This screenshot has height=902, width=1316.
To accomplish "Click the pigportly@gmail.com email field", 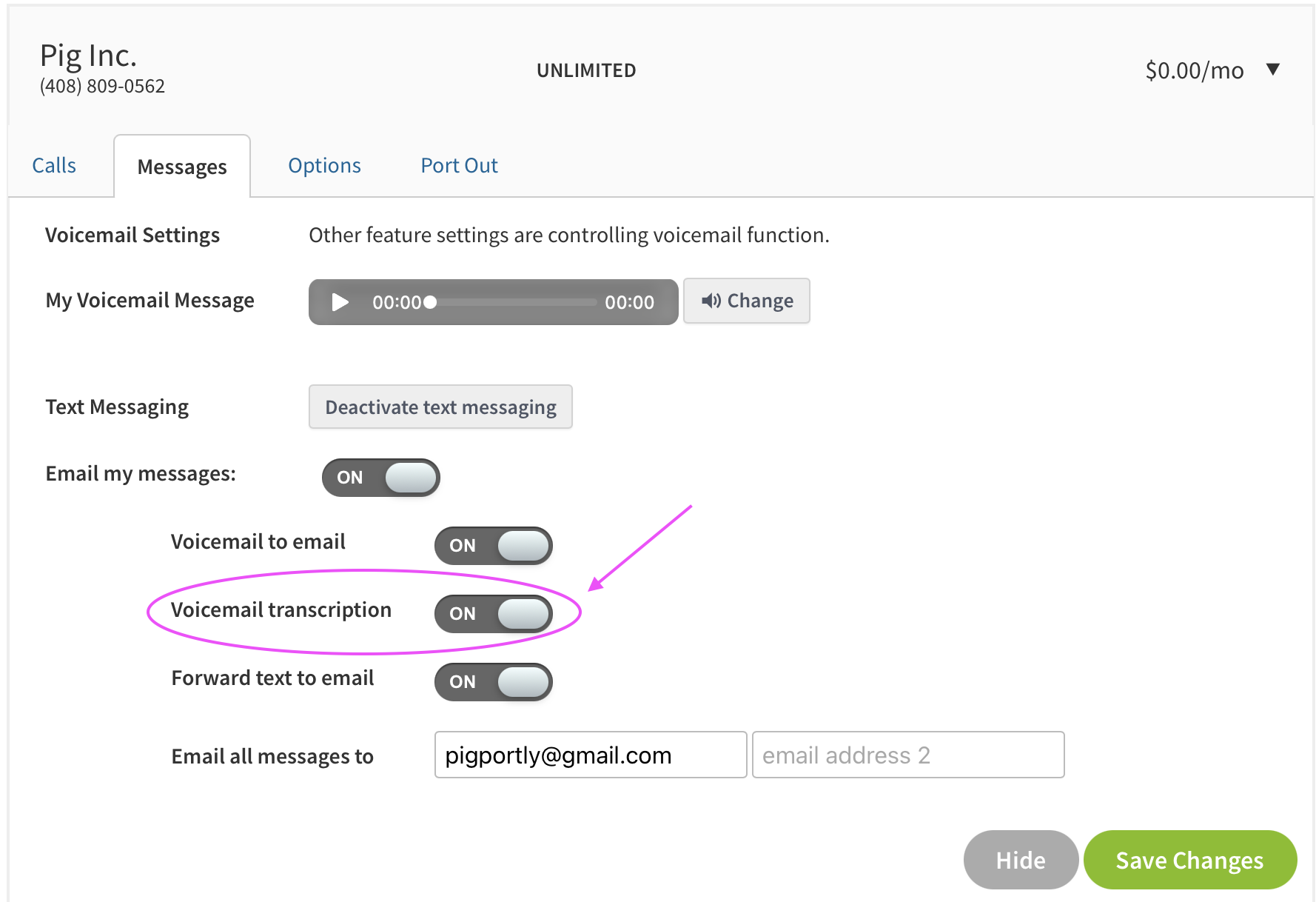I will 590,755.
